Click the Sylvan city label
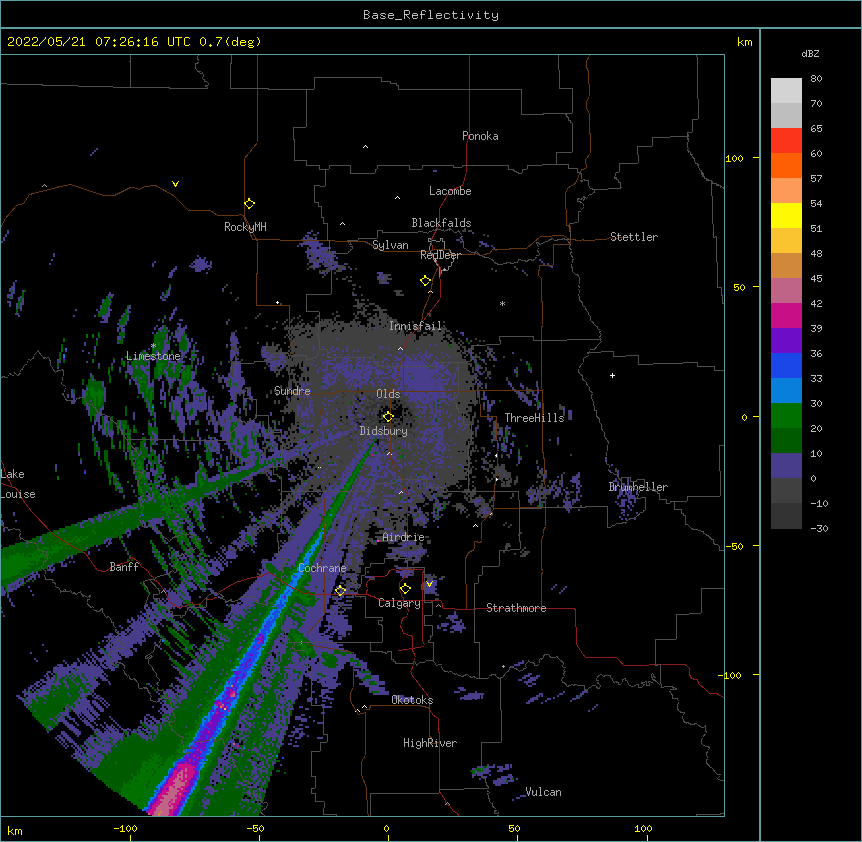 coord(390,245)
